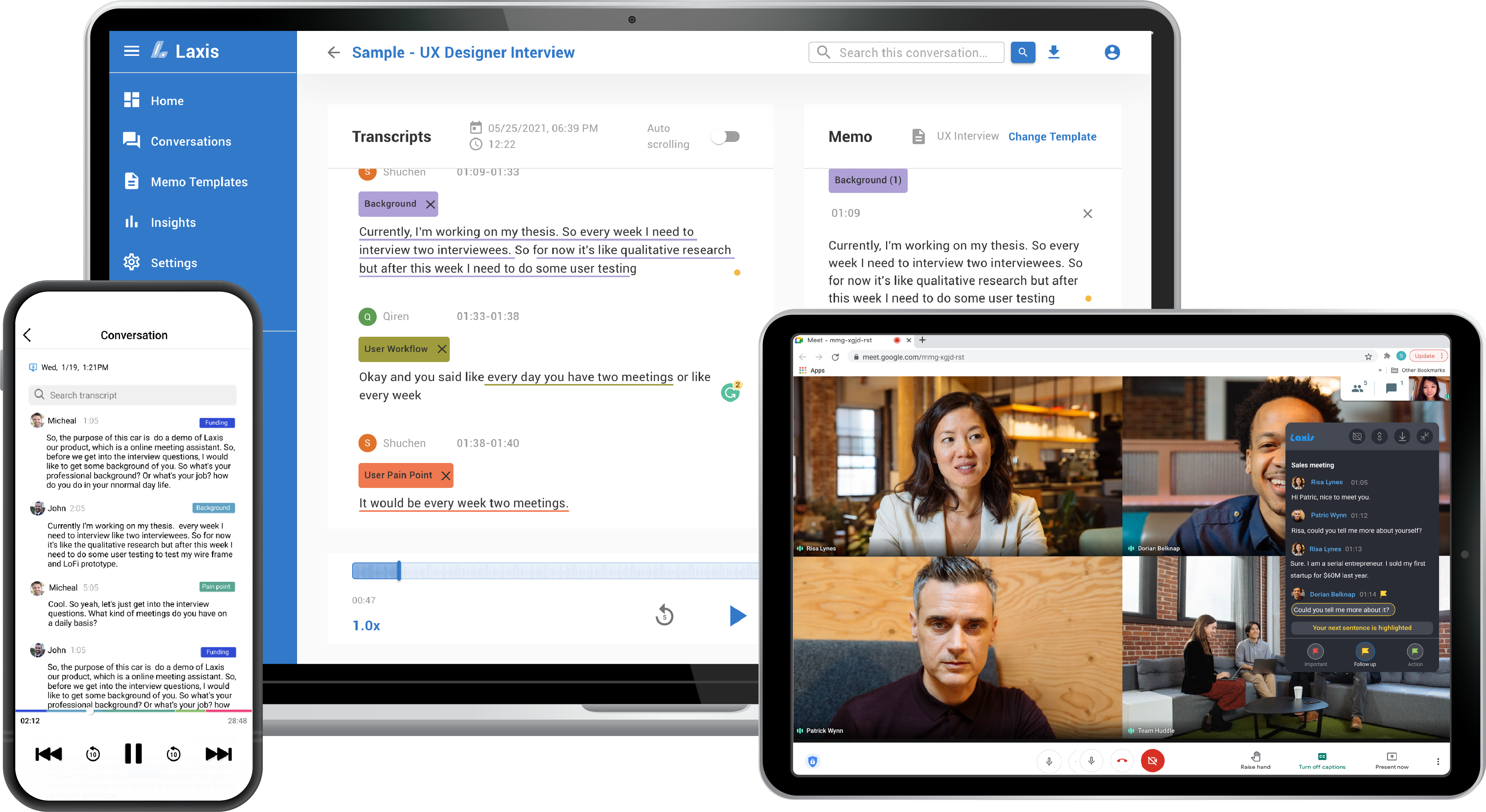Viewport: 1486px width, 812px height.
Task: Hang up the Google Meet call
Action: 1122,761
